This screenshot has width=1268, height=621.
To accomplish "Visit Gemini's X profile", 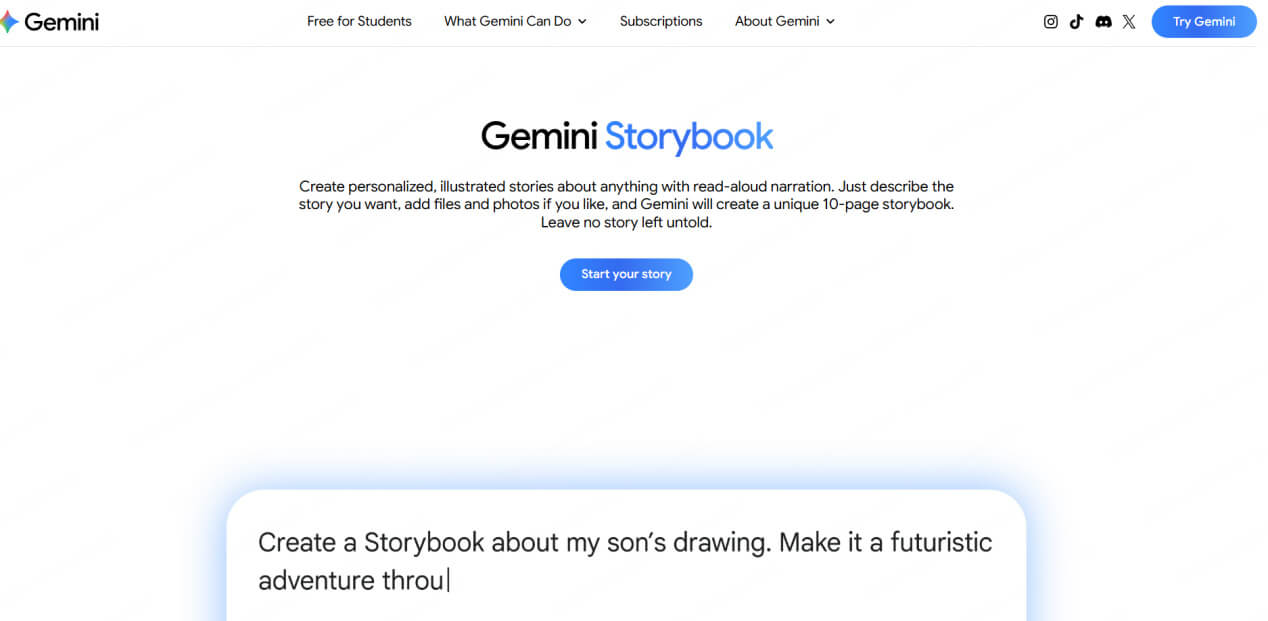I will (1128, 21).
